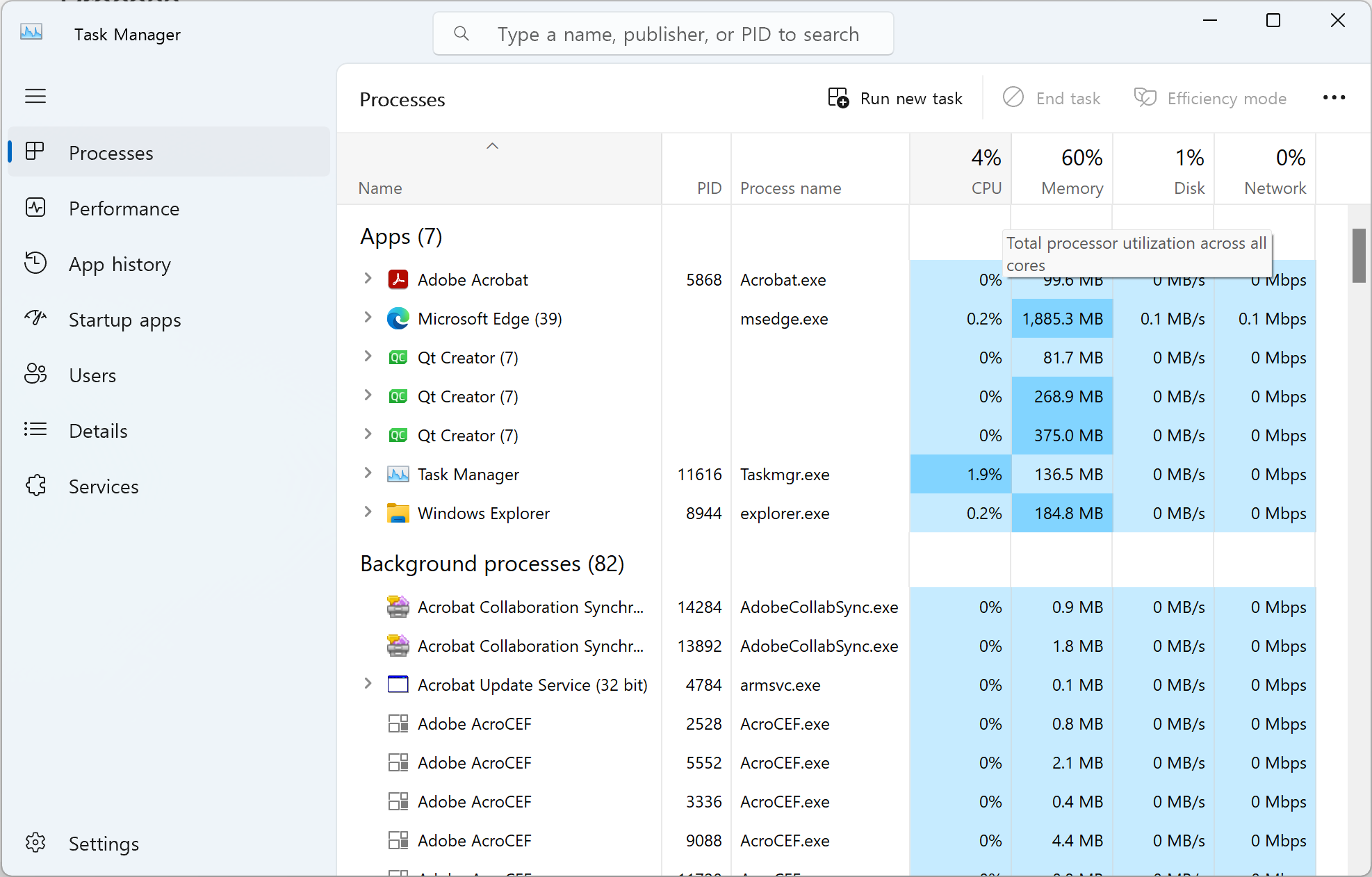Viewport: 1372px width, 877px height.
Task: Open the Performance page icon
Action: [x=35, y=208]
